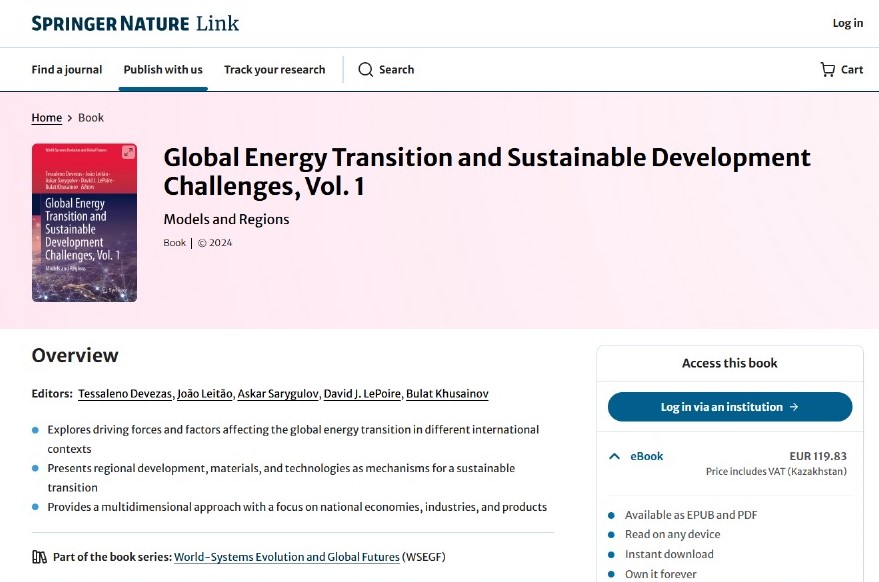Go to Home breadcrumb link
879x582 pixels.
point(47,118)
